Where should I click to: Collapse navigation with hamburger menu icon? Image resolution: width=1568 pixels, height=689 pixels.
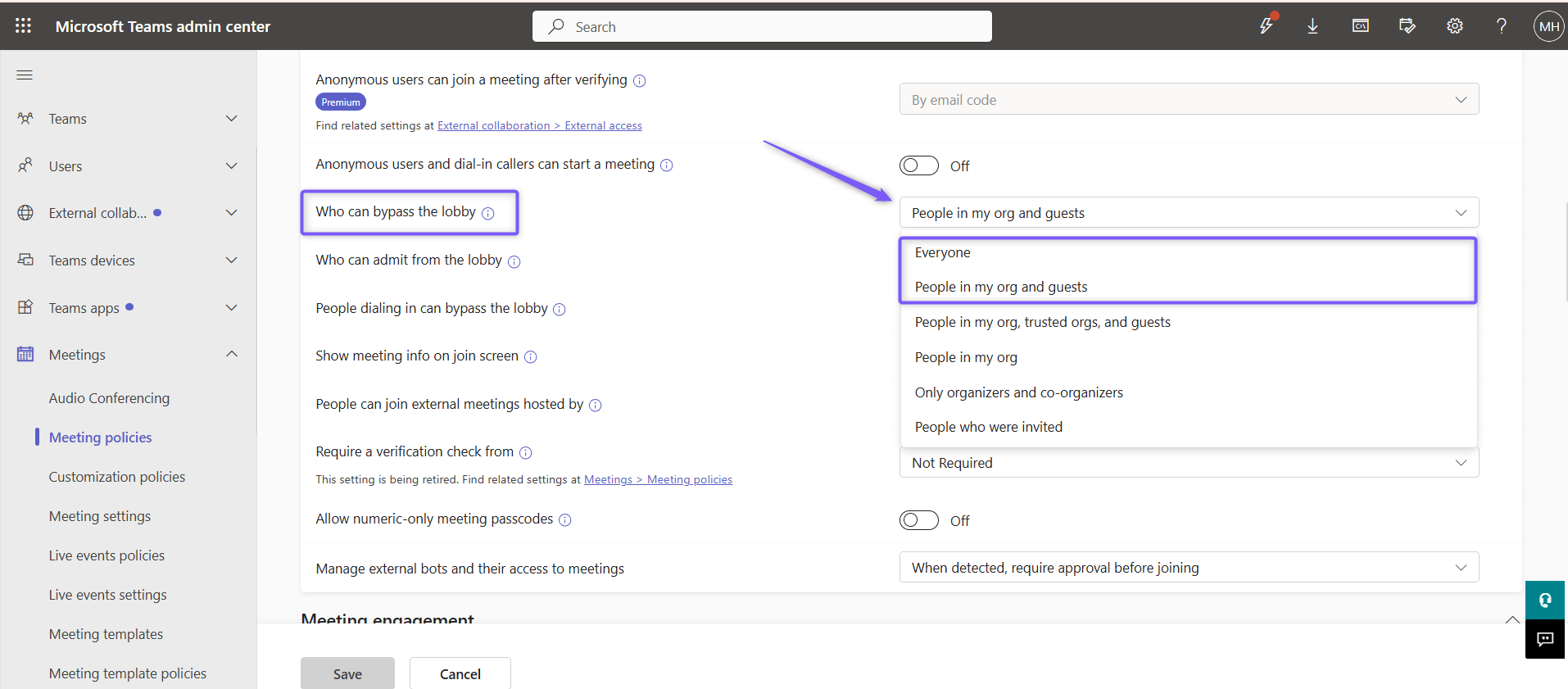pyautogui.click(x=25, y=75)
